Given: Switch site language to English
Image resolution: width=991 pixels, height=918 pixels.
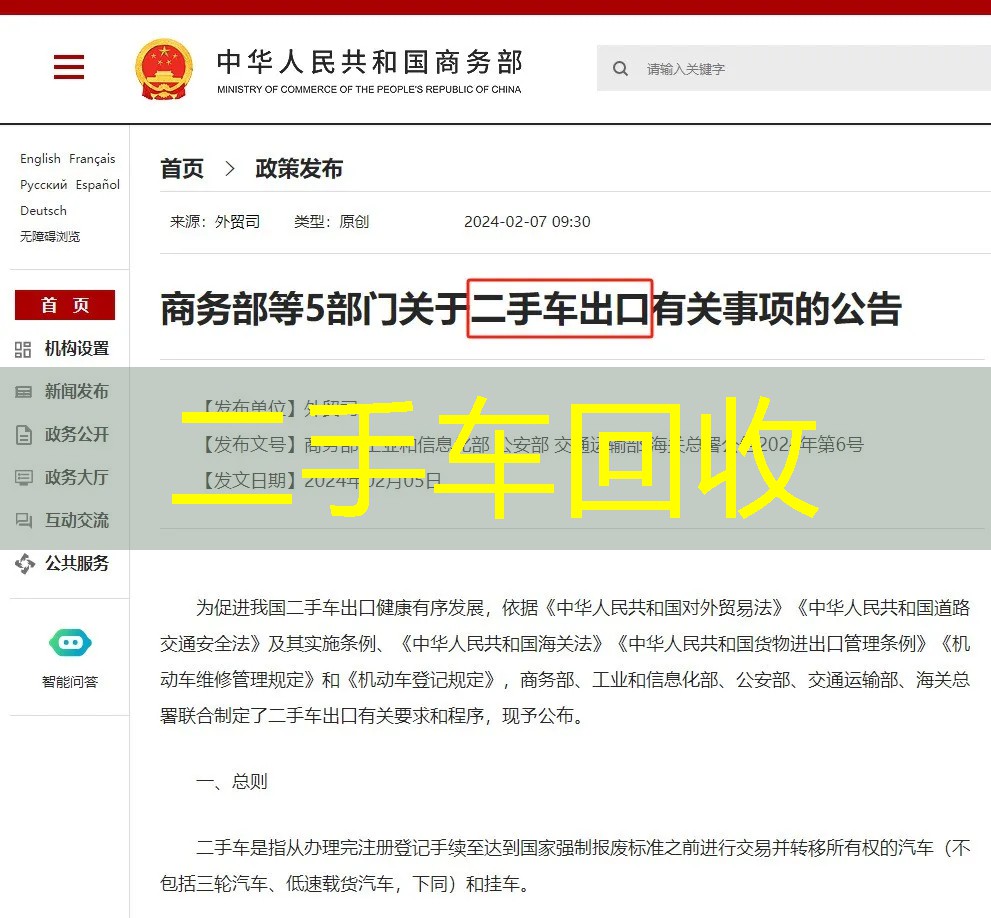Looking at the screenshot, I should coord(40,159).
